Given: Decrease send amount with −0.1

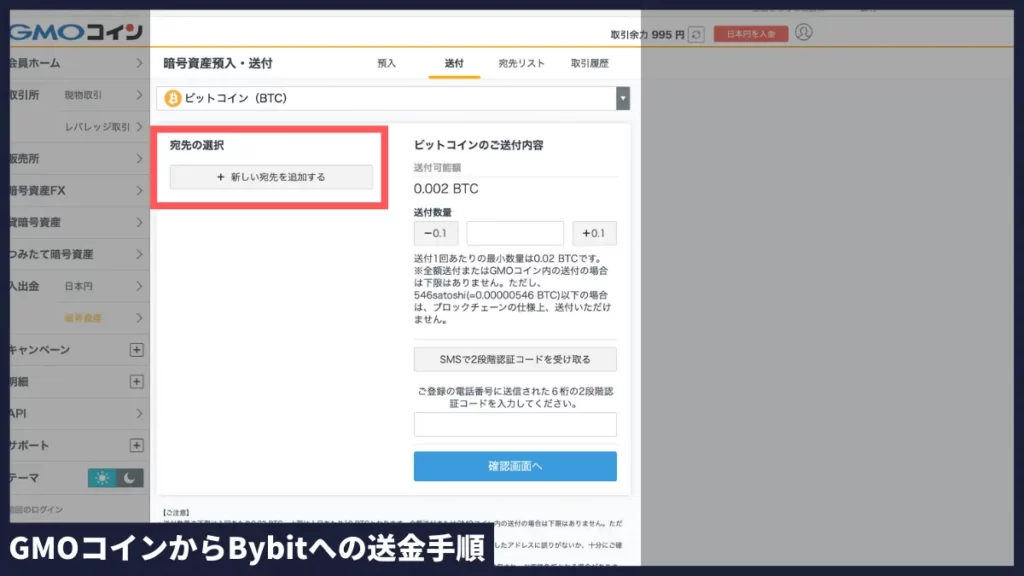Looking at the screenshot, I should (436, 233).
